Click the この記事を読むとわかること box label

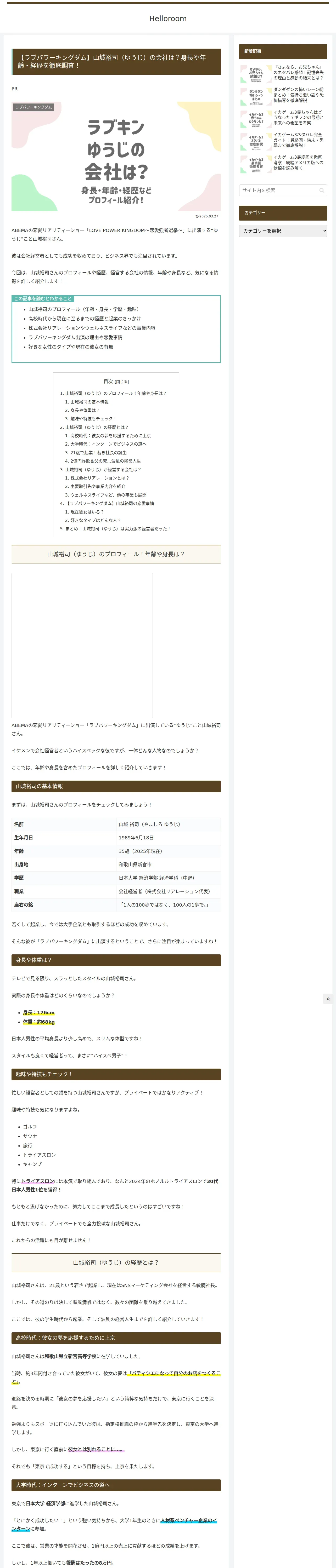[43, 299]
